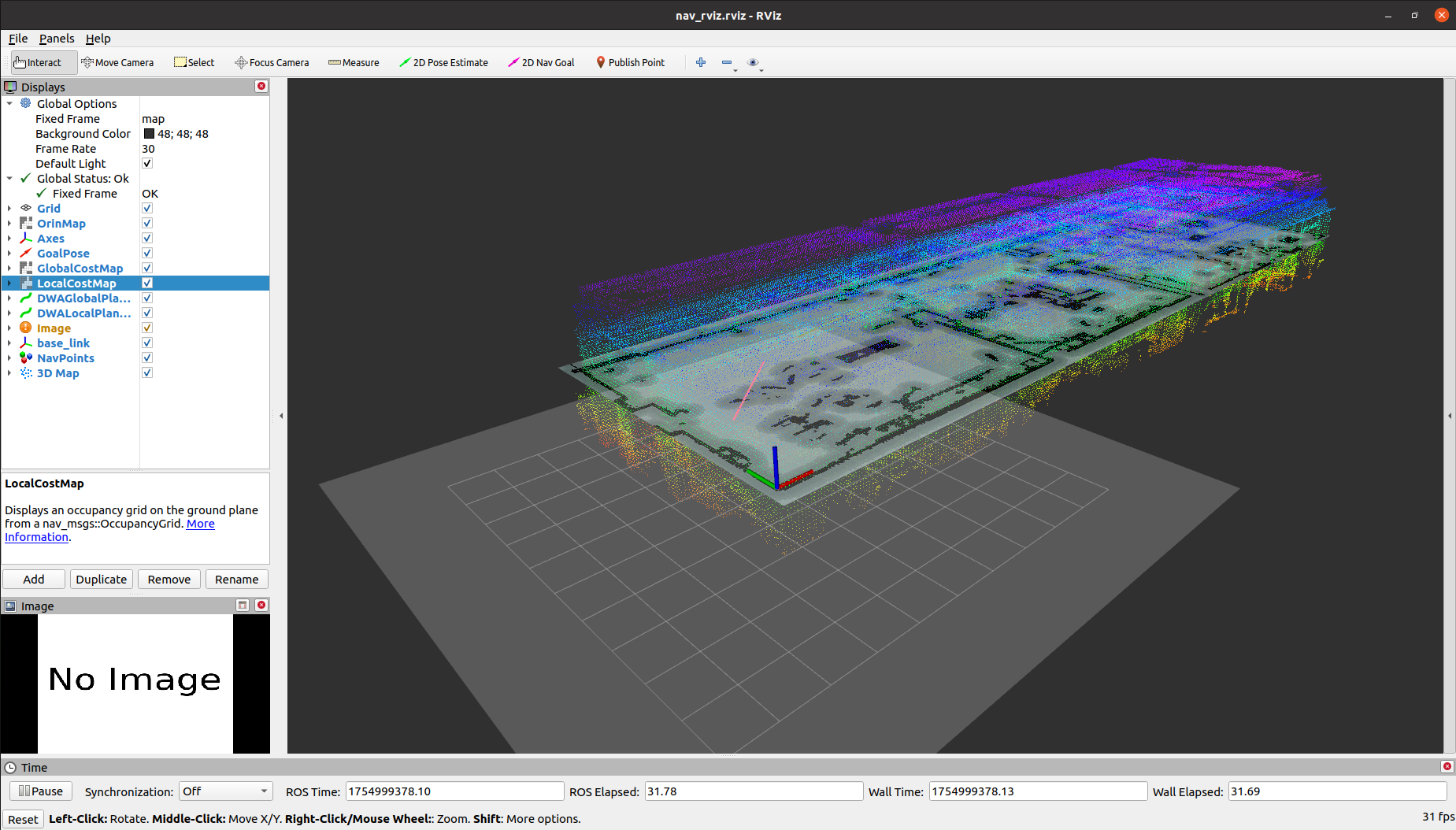Screen dimensions: 1456x830
Task: Activate Focus Camera tool
Action: coord(272,62)
